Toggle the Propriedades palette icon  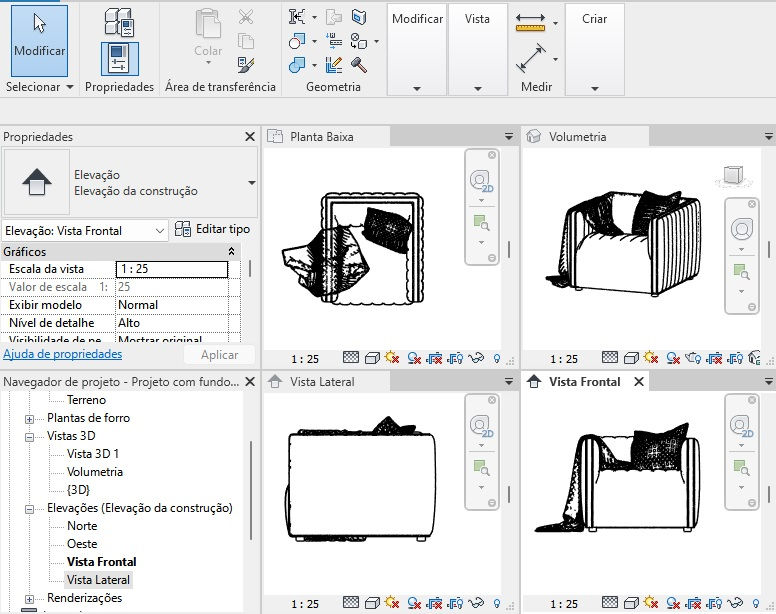pyautogui.click(x=119, y=58)
